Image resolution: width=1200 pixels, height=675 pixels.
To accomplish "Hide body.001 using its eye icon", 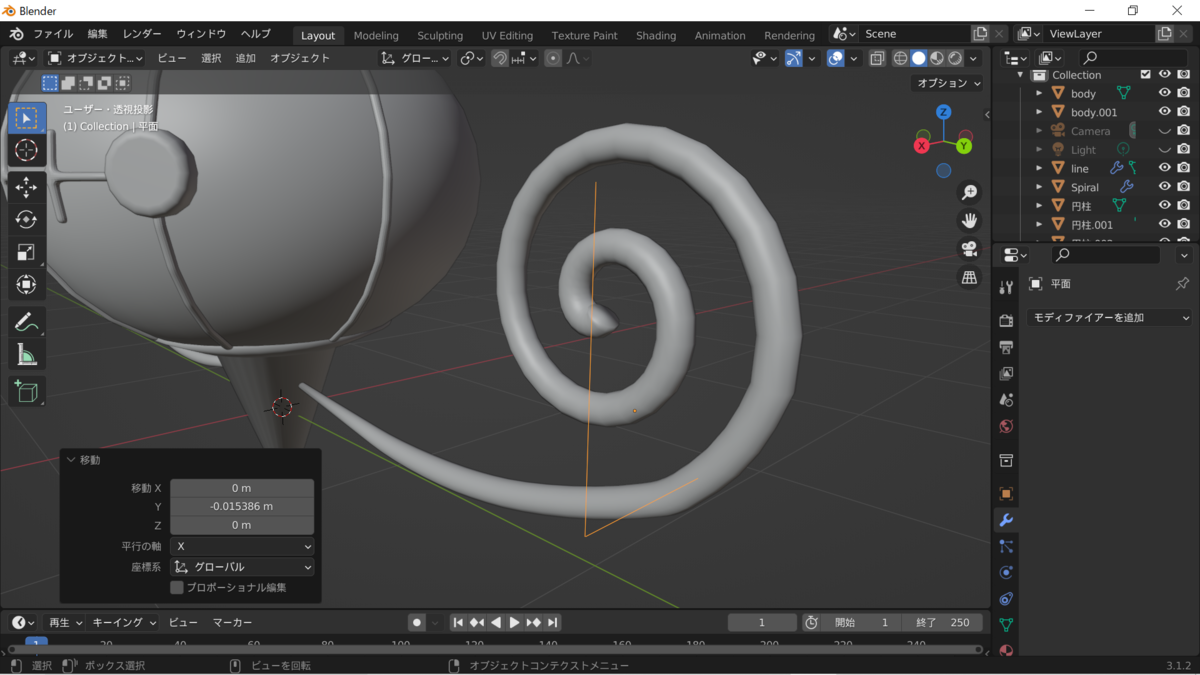I will click(x=1164, y=112).
